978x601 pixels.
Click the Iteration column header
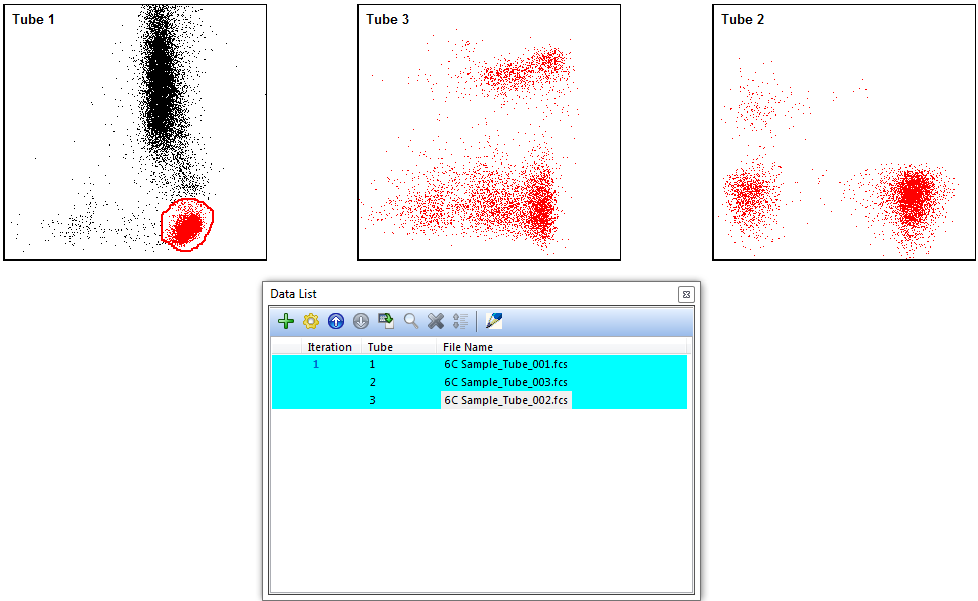(x=329, y=347)
